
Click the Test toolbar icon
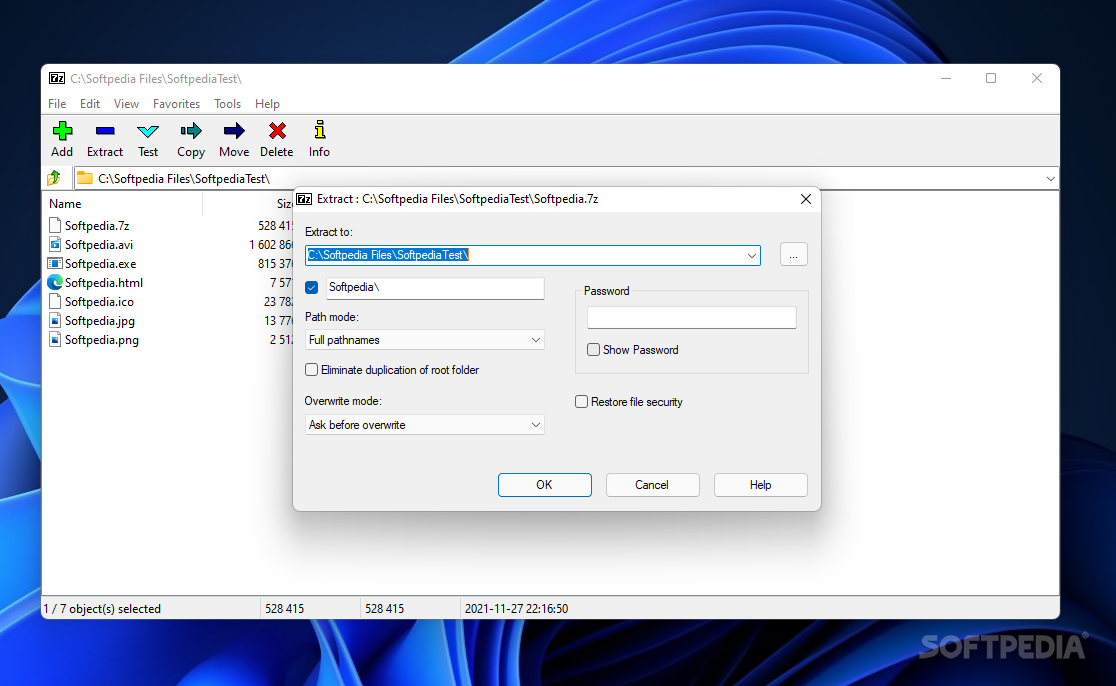148,131
